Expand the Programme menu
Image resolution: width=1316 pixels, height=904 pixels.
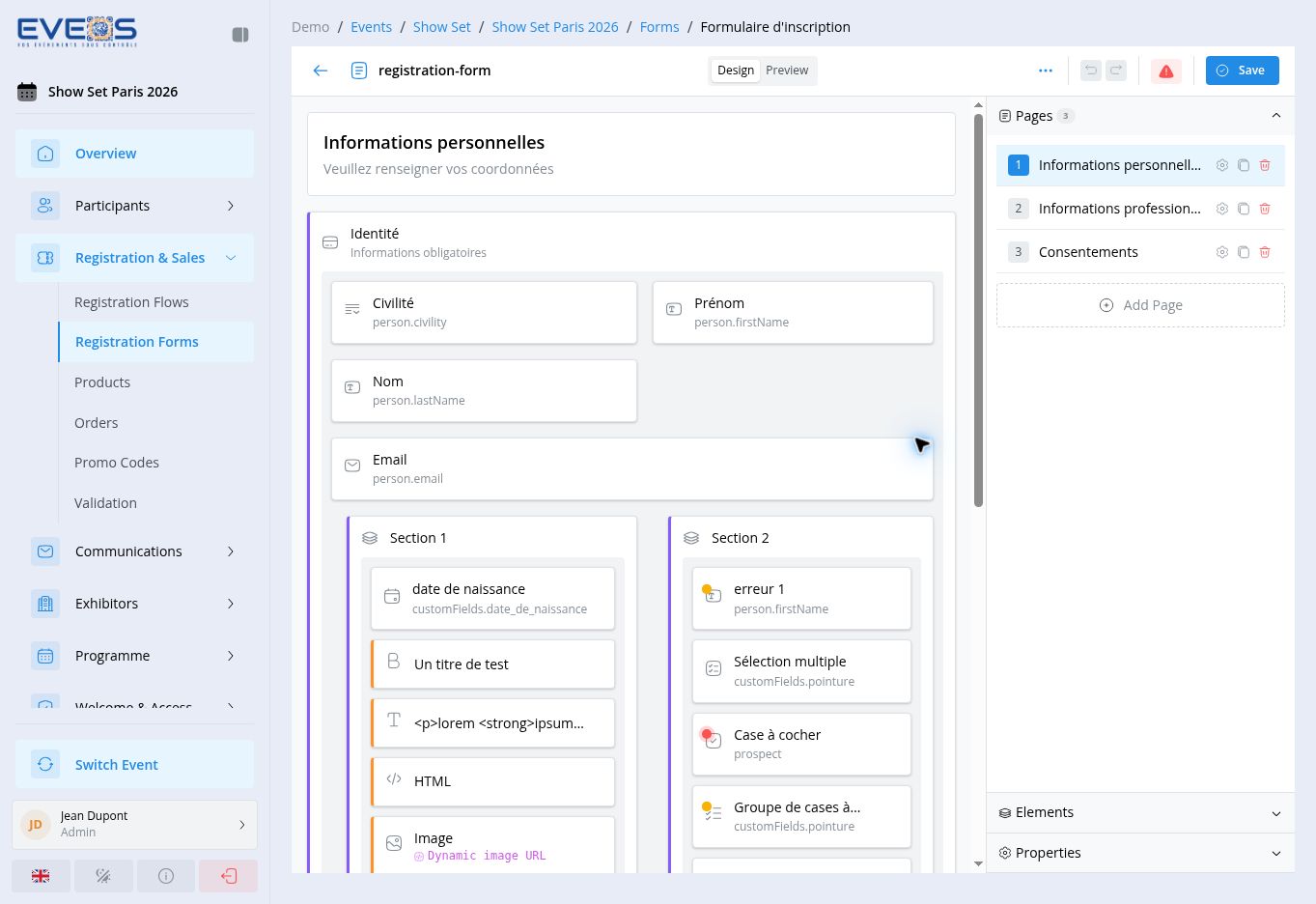point(134,656)
